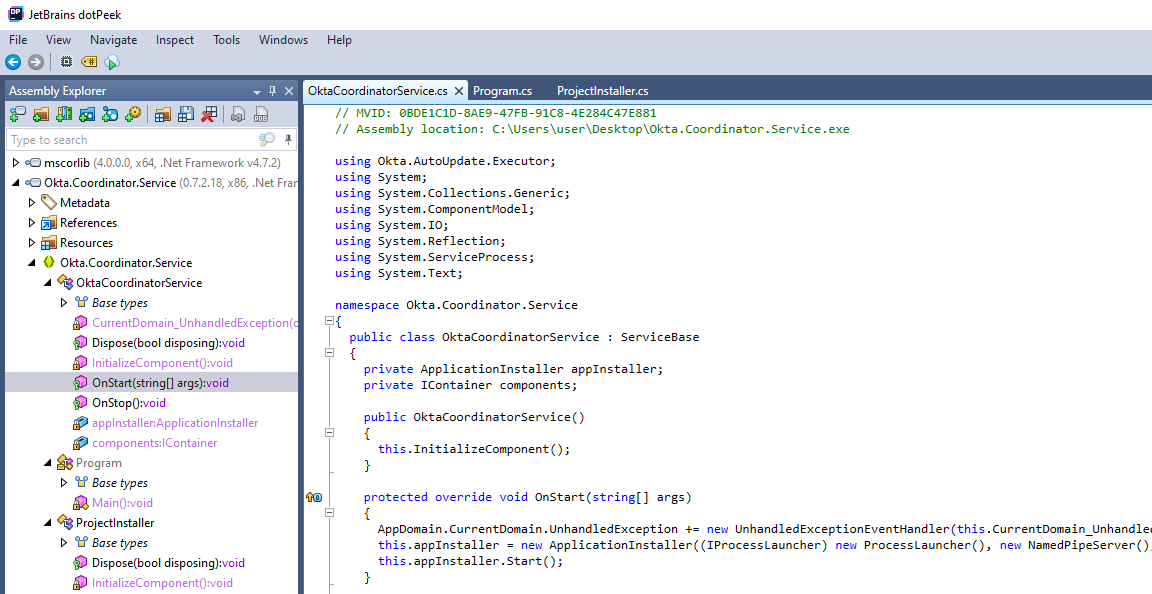
Task: Click the Program class icon
Action: coord(65,462)
